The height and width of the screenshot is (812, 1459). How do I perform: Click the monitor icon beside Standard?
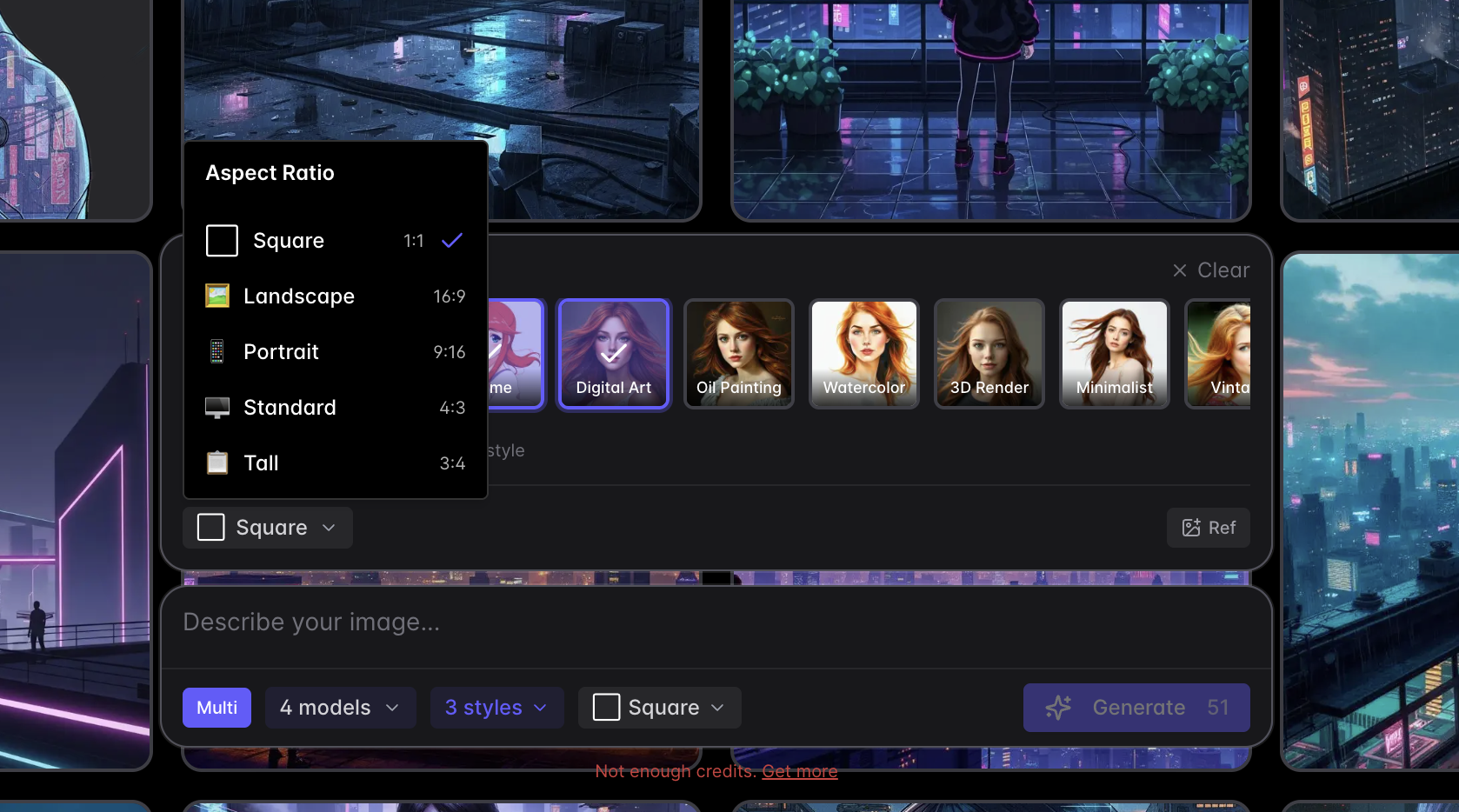coord(217,407)
